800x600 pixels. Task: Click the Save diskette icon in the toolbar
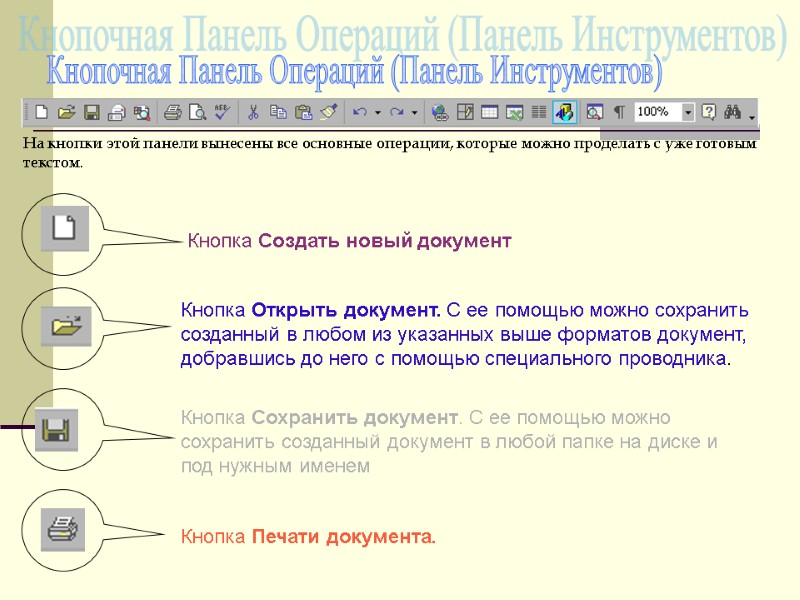click(x=92, y=112)
